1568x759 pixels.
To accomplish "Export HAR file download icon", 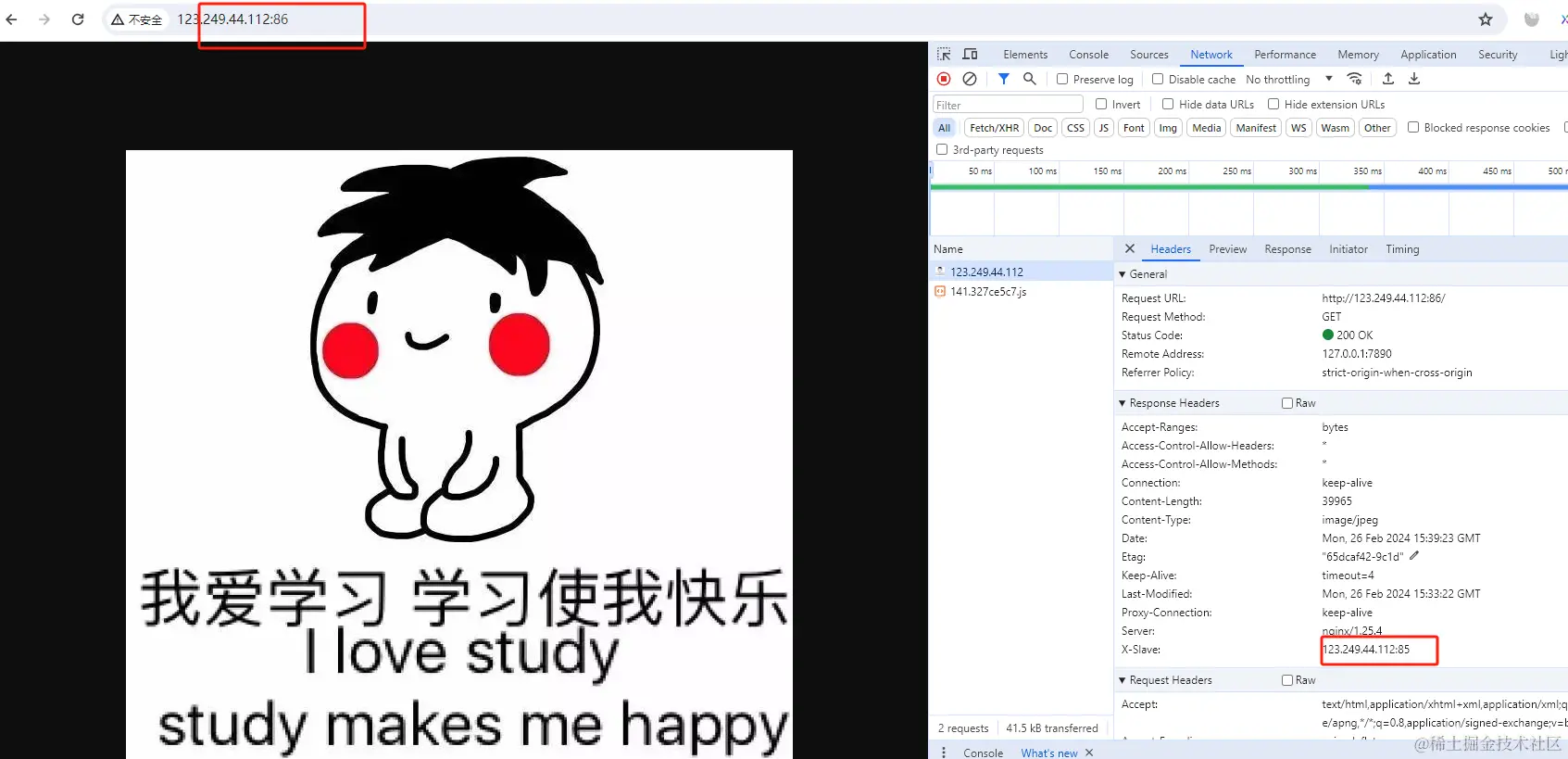I will point(1414,79).
